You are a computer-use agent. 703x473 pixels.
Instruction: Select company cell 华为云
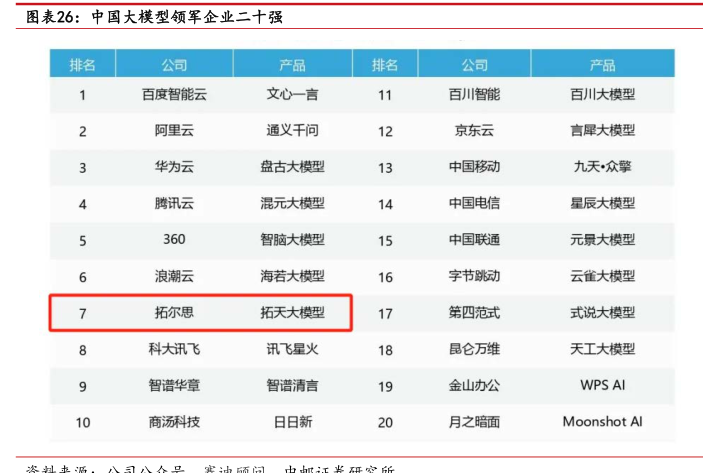tap(174, 167)
